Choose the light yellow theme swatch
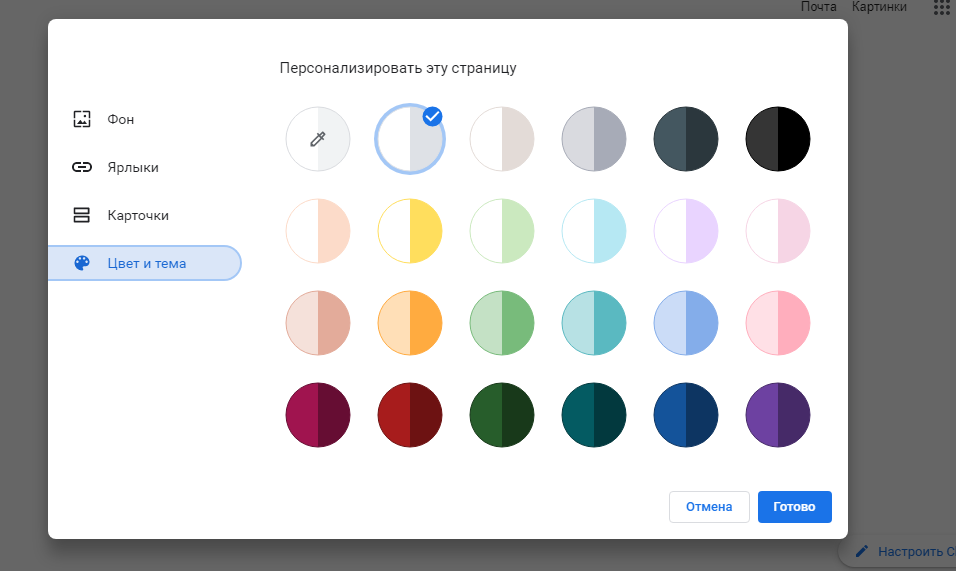 coord(410,231)
